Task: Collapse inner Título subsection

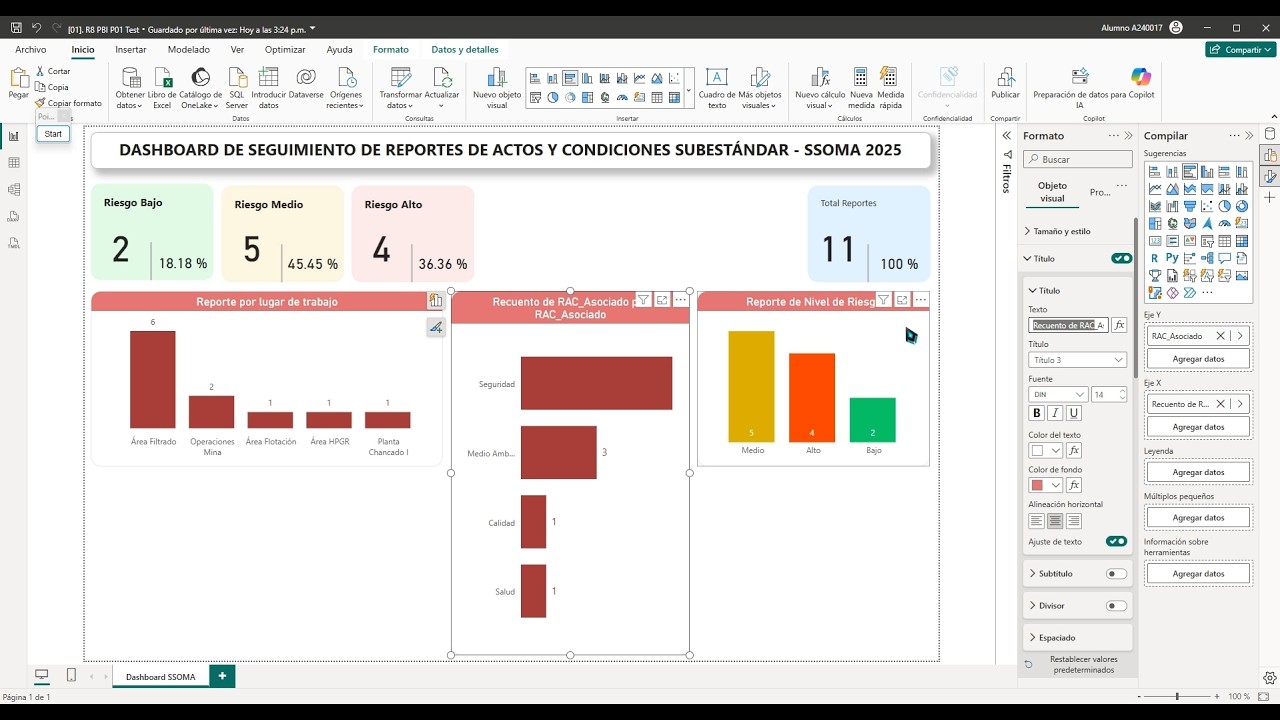Action: (1045, 290)
